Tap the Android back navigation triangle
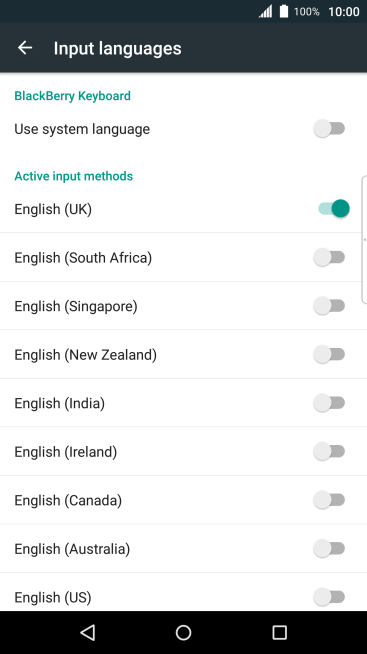This screenshot has width=367, height=654. pyautogui.click(x=88, y=632)
